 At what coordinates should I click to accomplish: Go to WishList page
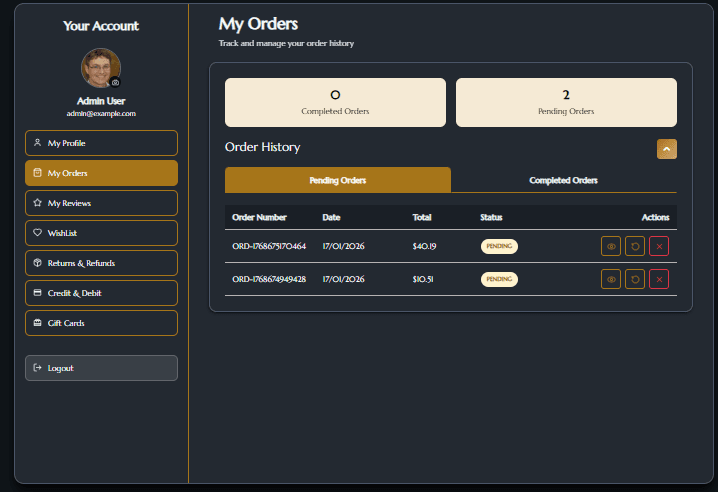pyautogui.click(x=101, y=233)
